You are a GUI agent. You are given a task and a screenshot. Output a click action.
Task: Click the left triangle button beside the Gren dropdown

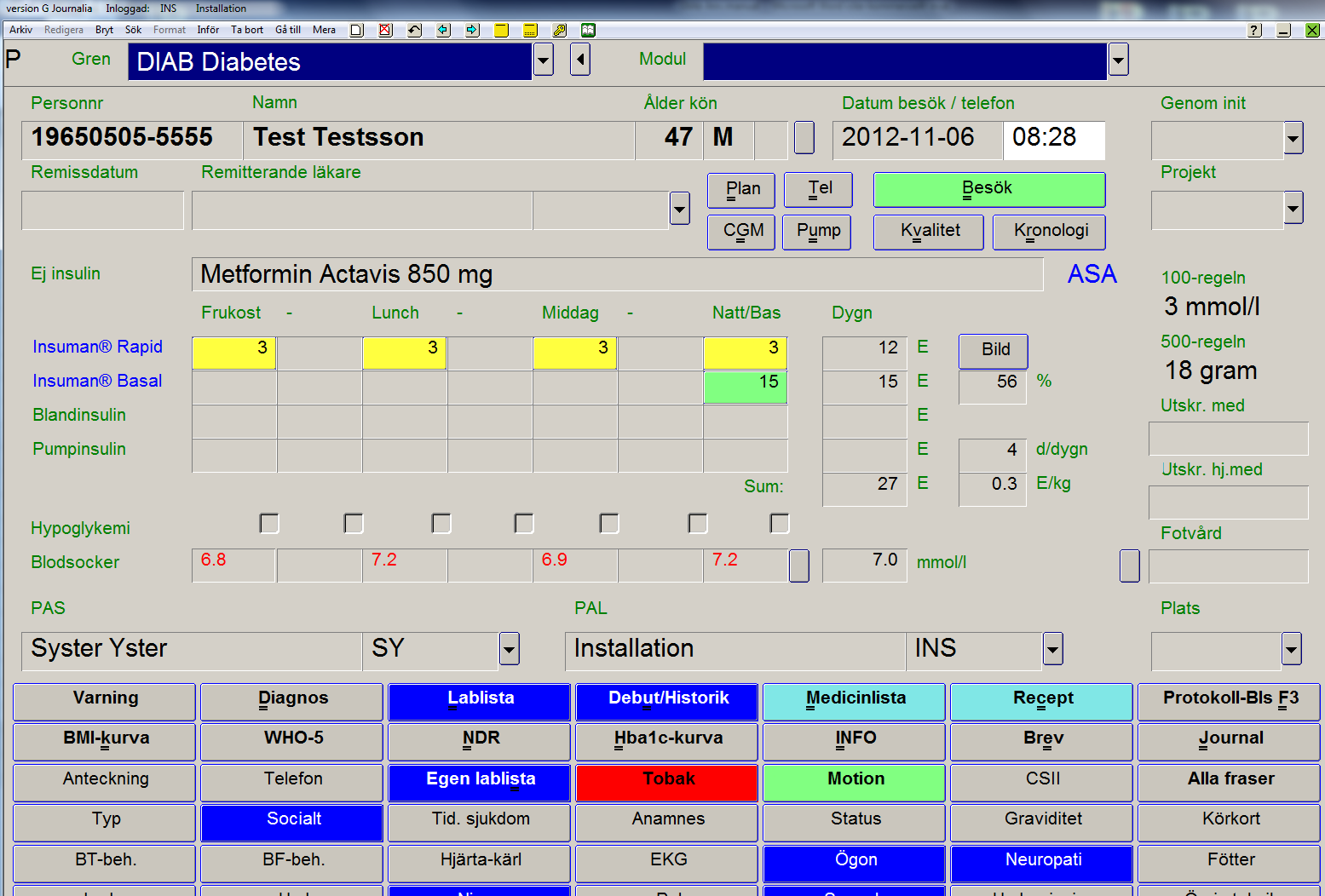(x=580, y=60)
